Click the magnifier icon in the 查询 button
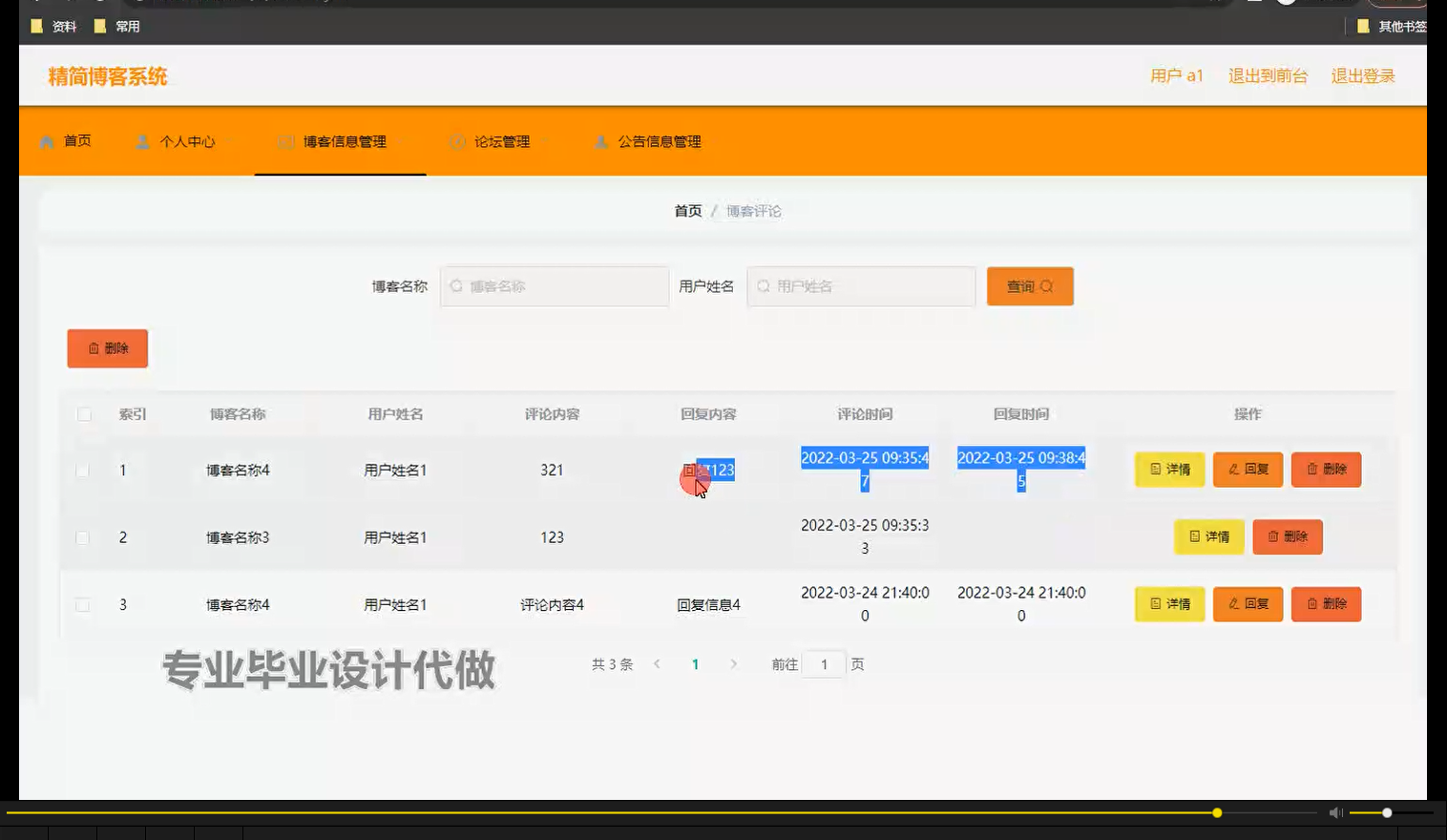The height and width of the screenshot is (840, 1447). 1048,285
